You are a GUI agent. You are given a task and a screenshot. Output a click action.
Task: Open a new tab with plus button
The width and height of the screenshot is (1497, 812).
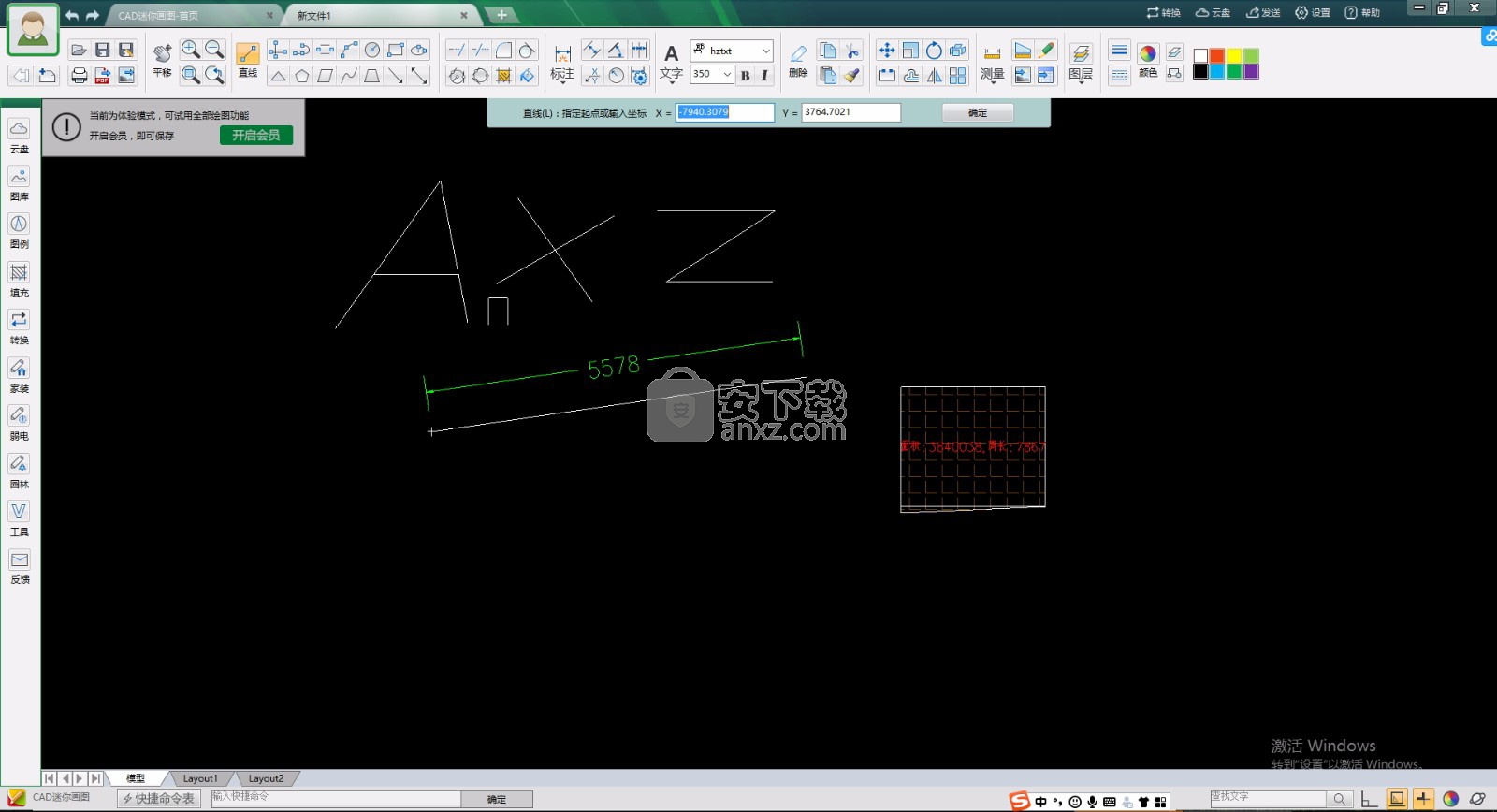coord(501,15)
